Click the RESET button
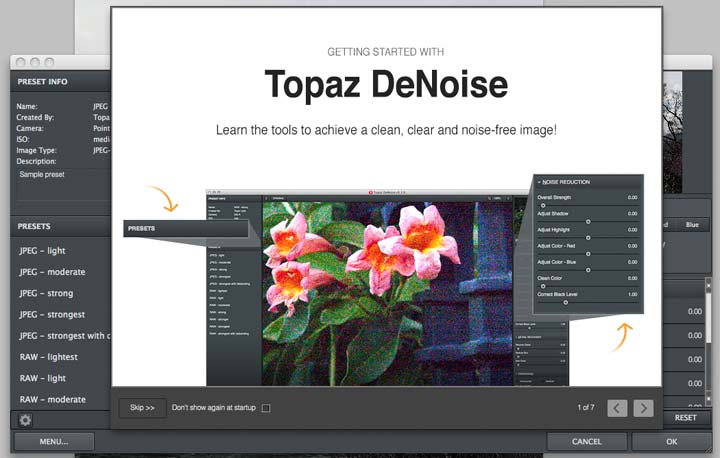The width and height of the screenshot is (720, 458). click(686, 418)
